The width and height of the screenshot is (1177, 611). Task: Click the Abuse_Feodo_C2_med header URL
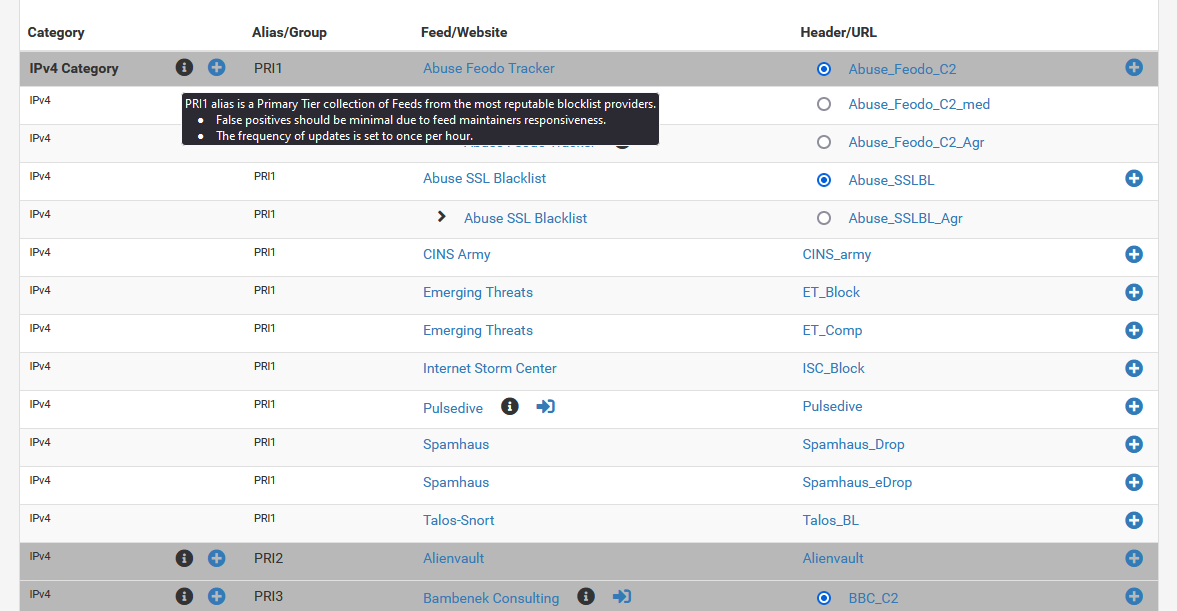[919, 104]
